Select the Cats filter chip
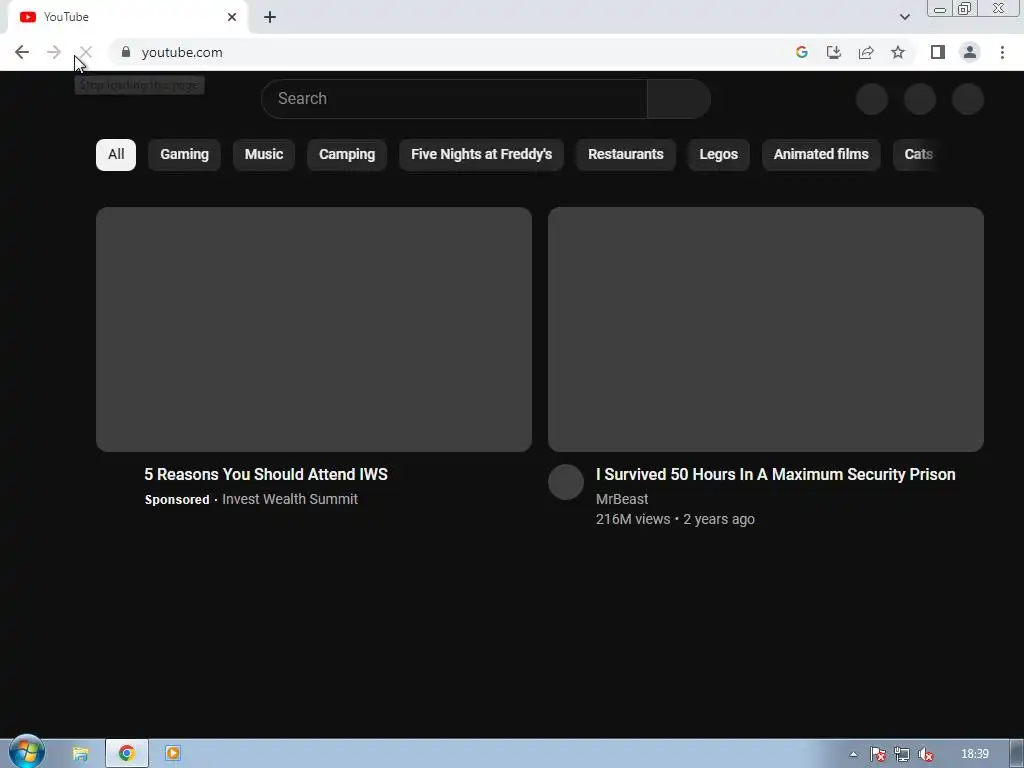The width and height of the screenshot is (1024, 768). [x=916, y=155]
